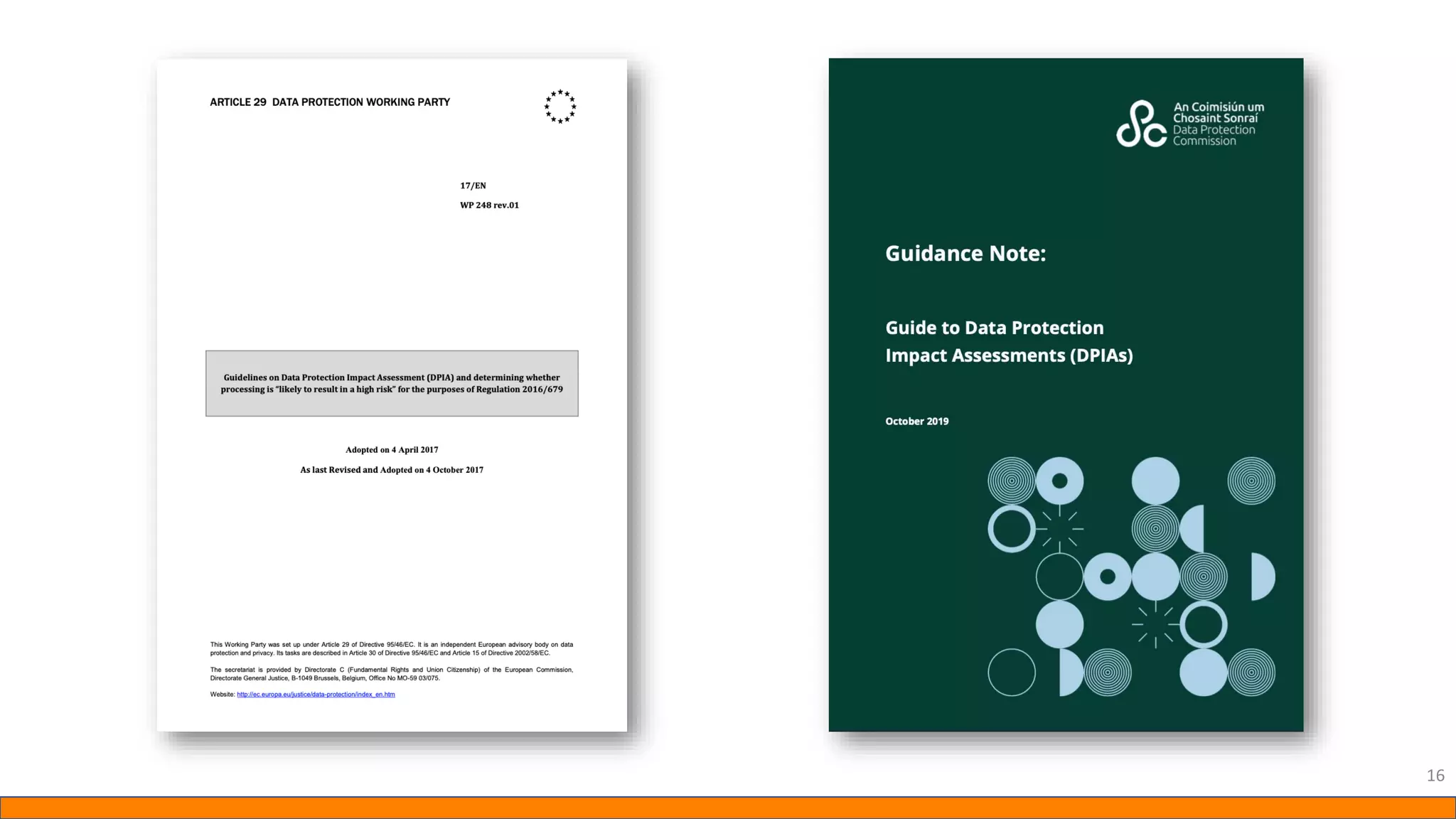
Task: Click the 'An Coimisiún um Chosaint Sonraí' text
Action: [1218, 112]
